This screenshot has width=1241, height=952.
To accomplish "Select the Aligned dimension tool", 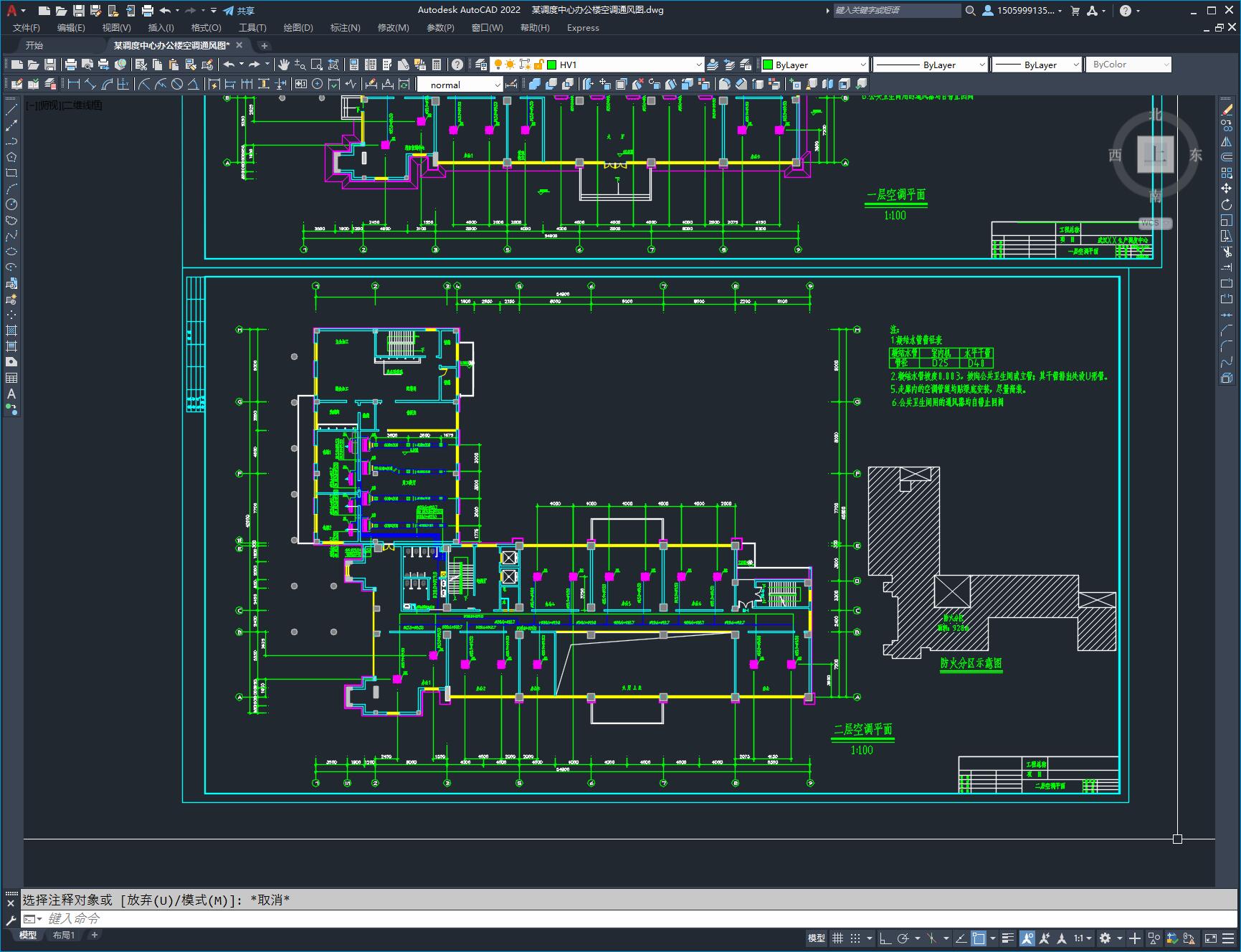I will (91, 85).
